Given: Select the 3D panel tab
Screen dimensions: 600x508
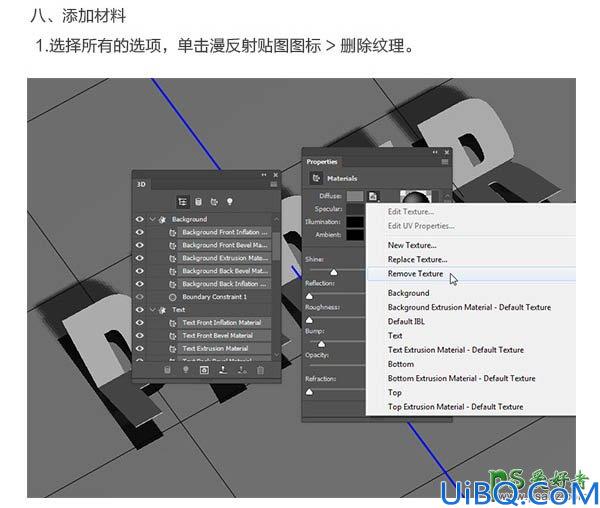Looking at the screenshot, I should (x=141, y=184).
